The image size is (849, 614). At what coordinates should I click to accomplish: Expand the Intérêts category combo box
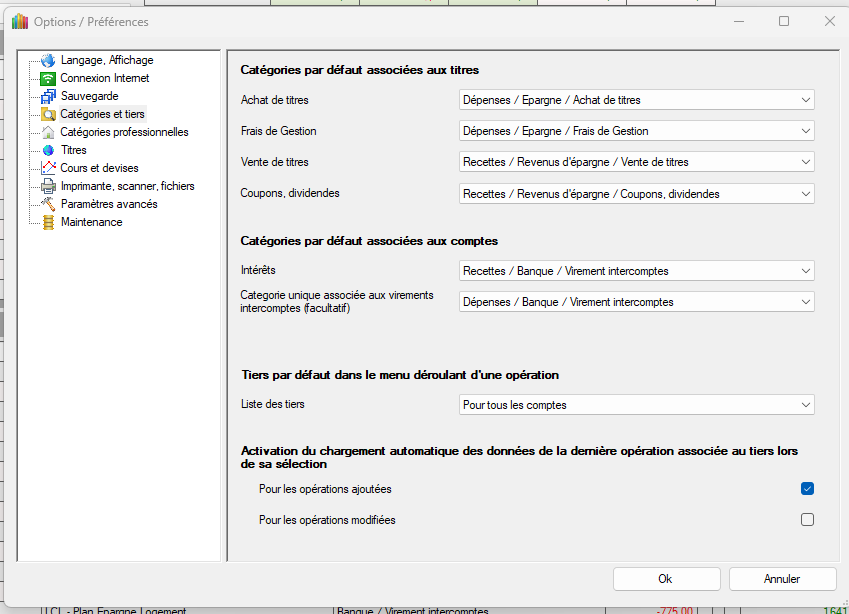pyautogui.click(x=636, y=271)
